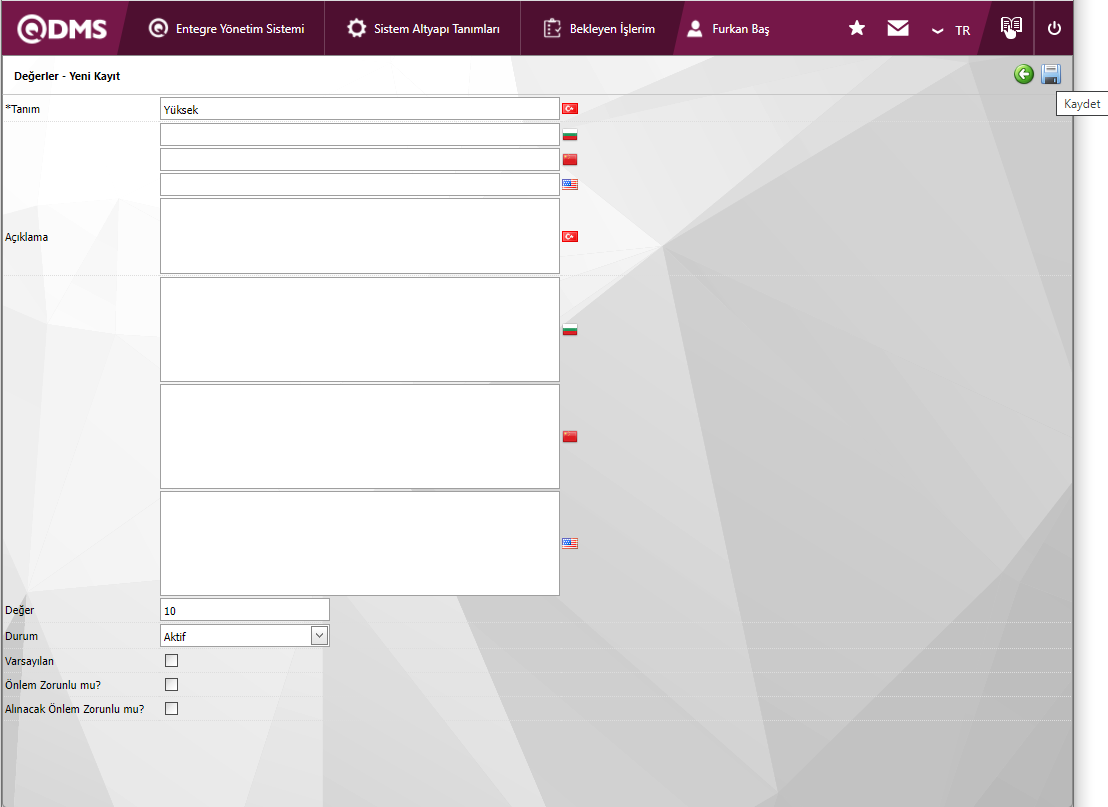Open the messages envelope icon
Screen dimensions: 1108x807
click(897, 28)
